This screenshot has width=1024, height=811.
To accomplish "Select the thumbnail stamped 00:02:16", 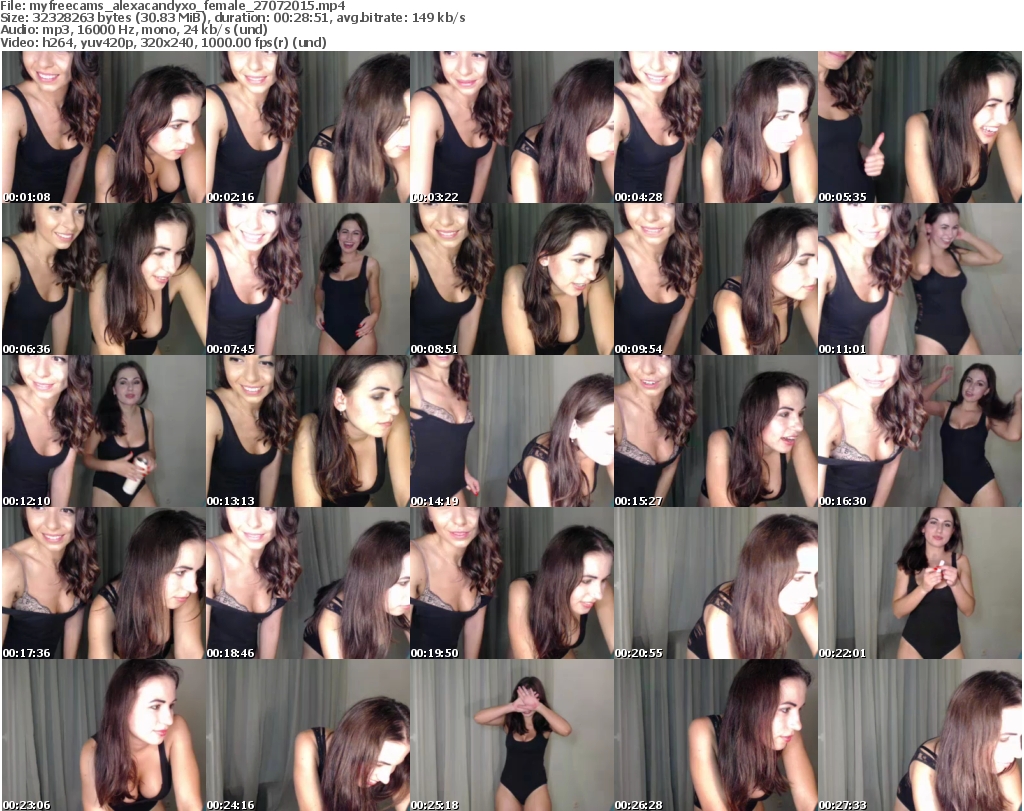I will click(308, 127).
